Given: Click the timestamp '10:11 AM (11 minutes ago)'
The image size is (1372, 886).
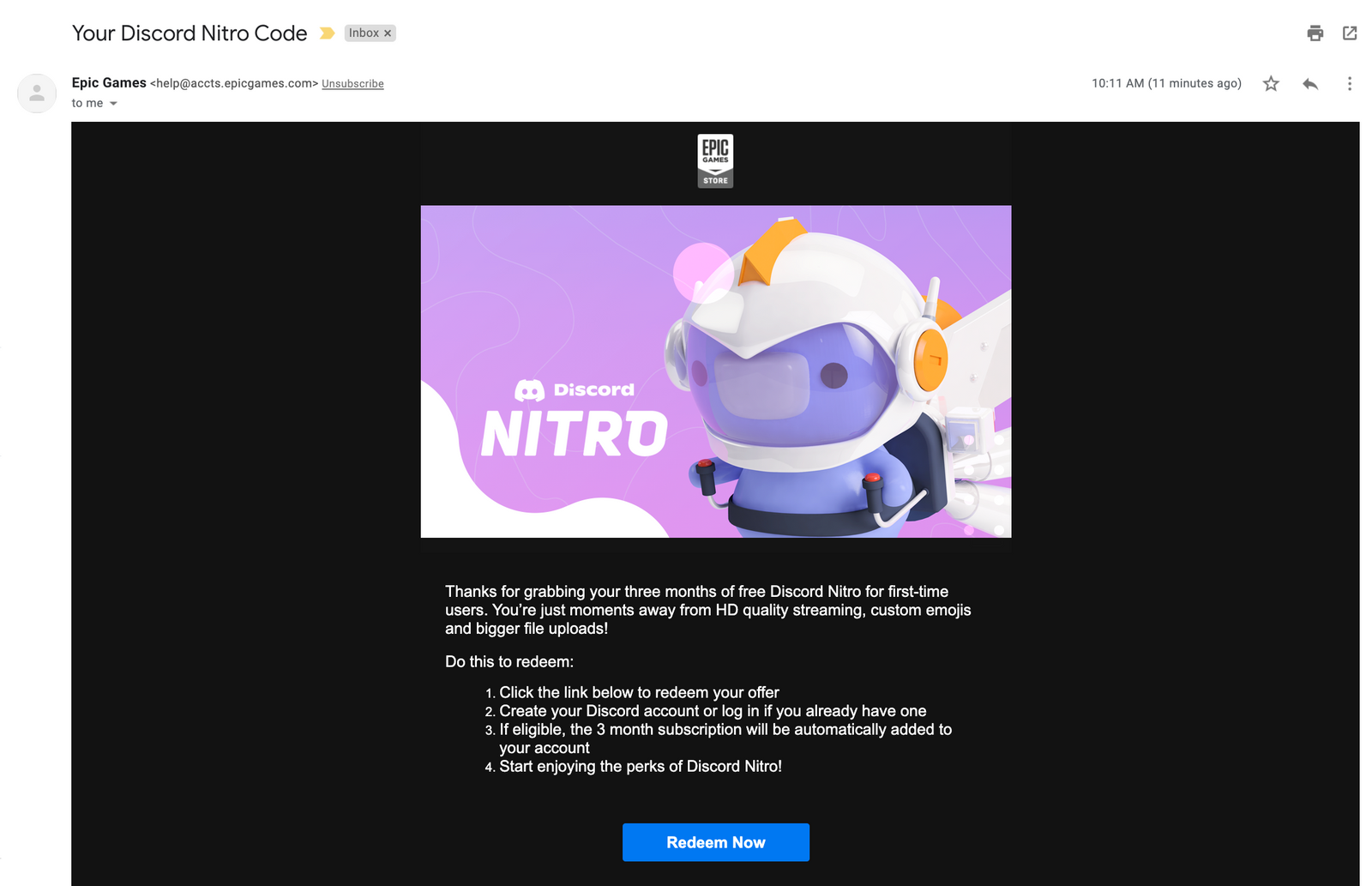Looking at the screenshot, I should coord(1166,83).
